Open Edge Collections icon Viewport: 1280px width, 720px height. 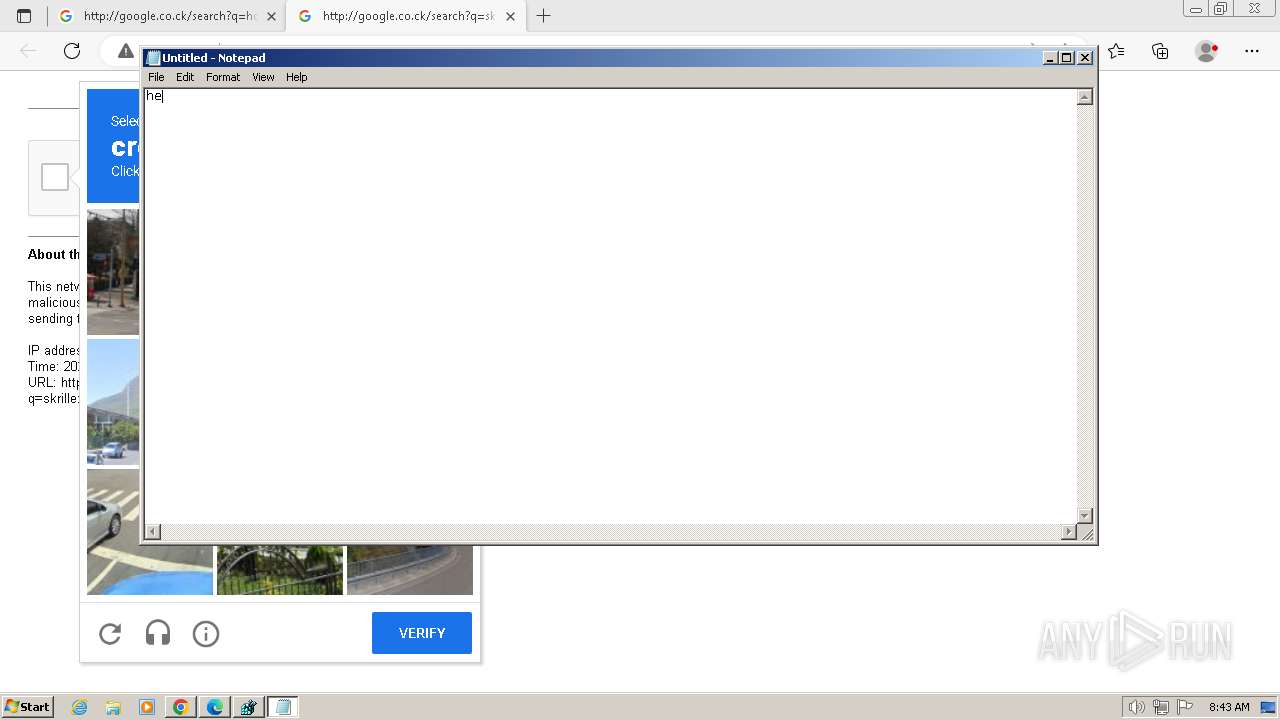click(1160, 51)
